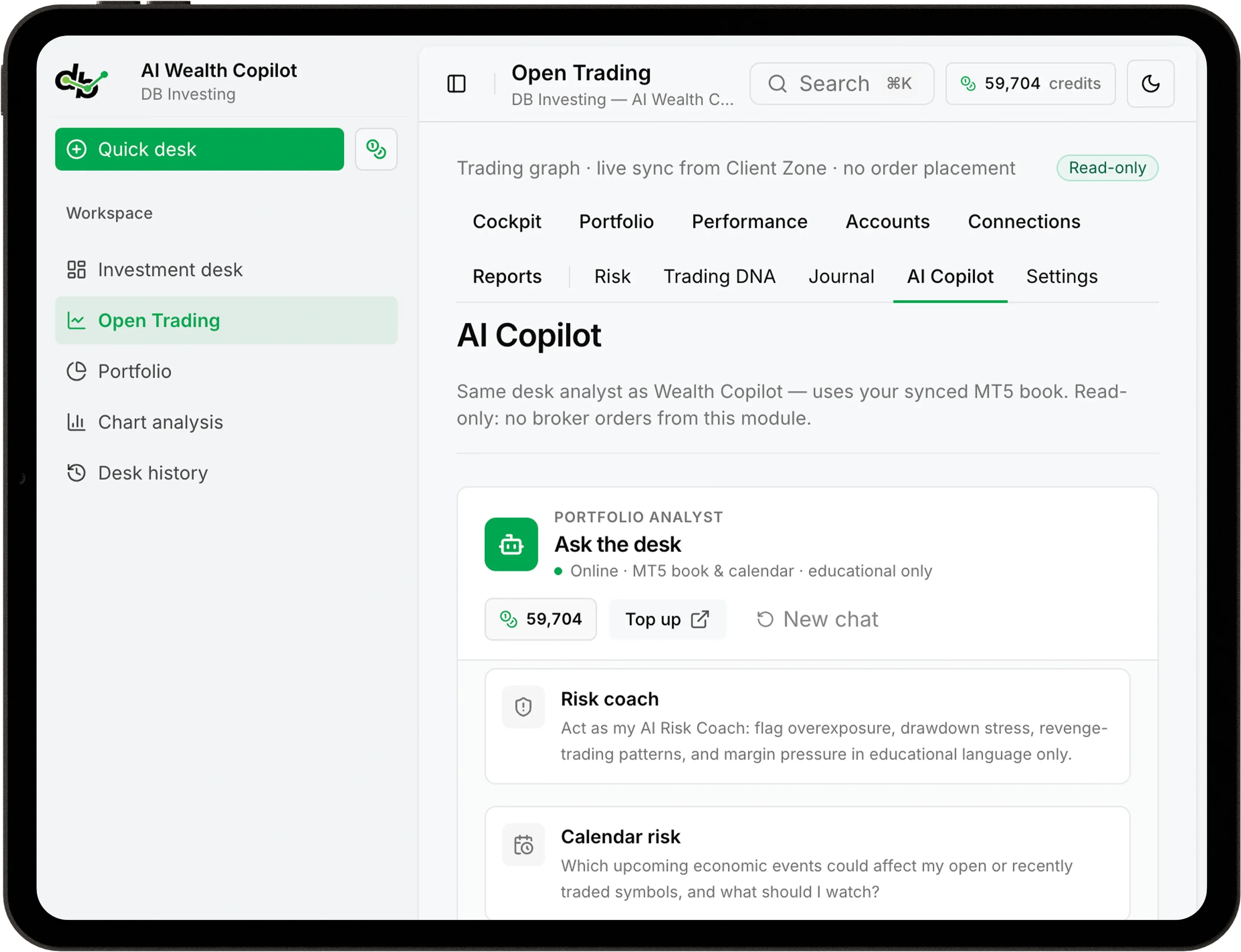Click the Calendar risk calendar icon
Image resolution: width=1241 pixels, height=952 pixels.
[523, 844]
